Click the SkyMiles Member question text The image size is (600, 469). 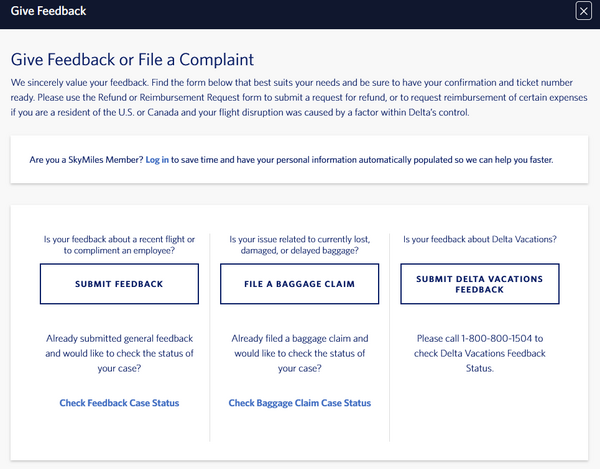(x=84, y=160)
